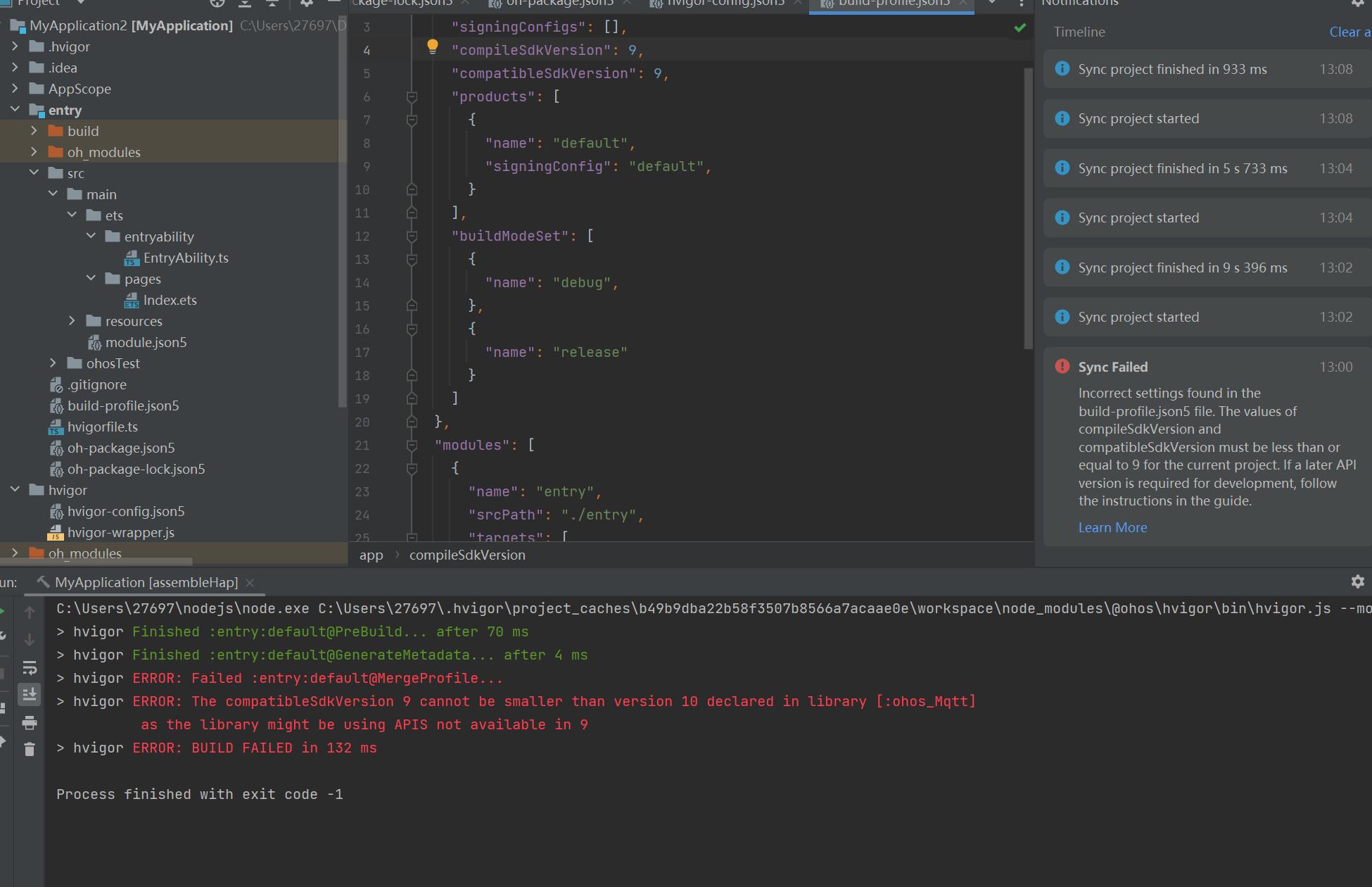Viewport: 1372px width, 887px height.
Task: Clear console with the trash icon
Action: click(x=30, y=749)
